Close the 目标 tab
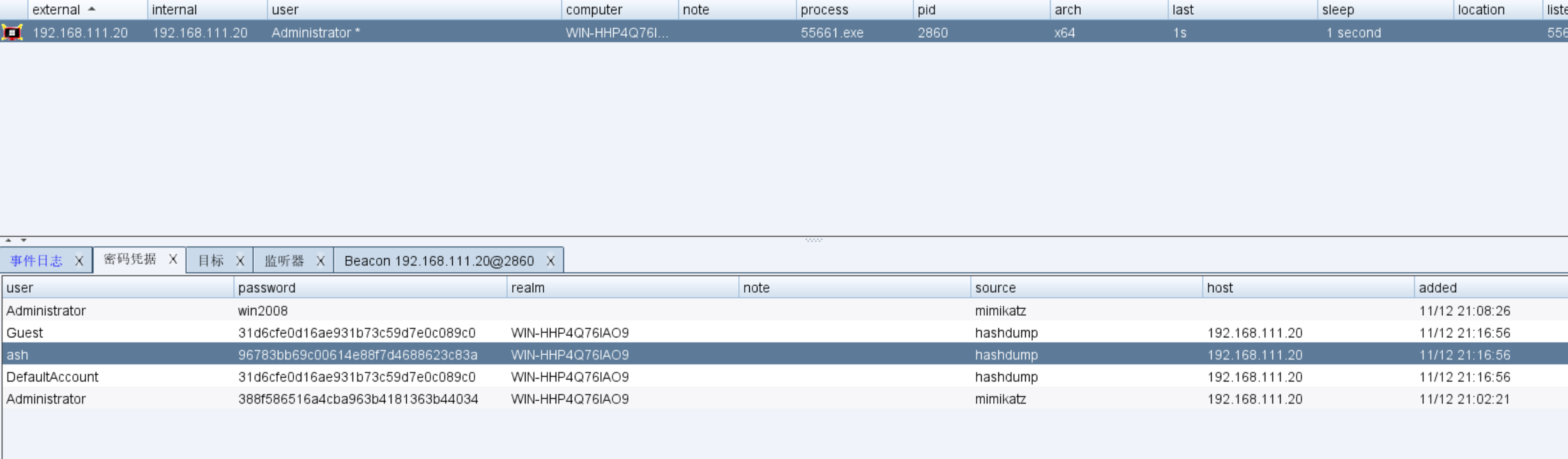The width and height of the screenshot is (1568, 459). (x=240, y=261)
